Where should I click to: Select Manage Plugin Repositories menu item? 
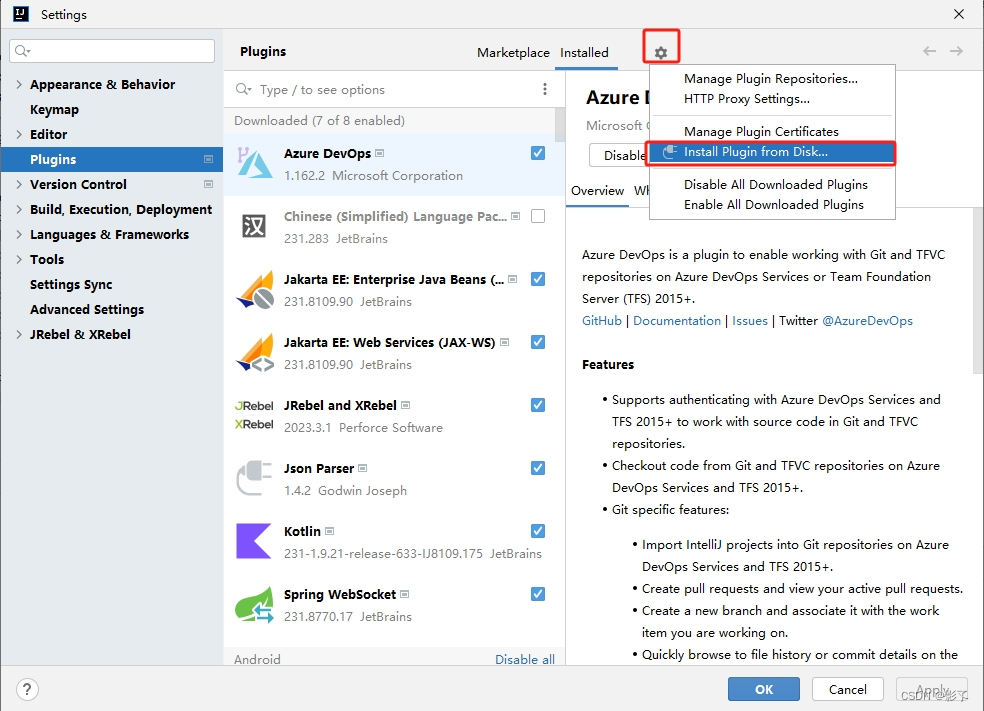pyautogui.click(x=772, y=78)
